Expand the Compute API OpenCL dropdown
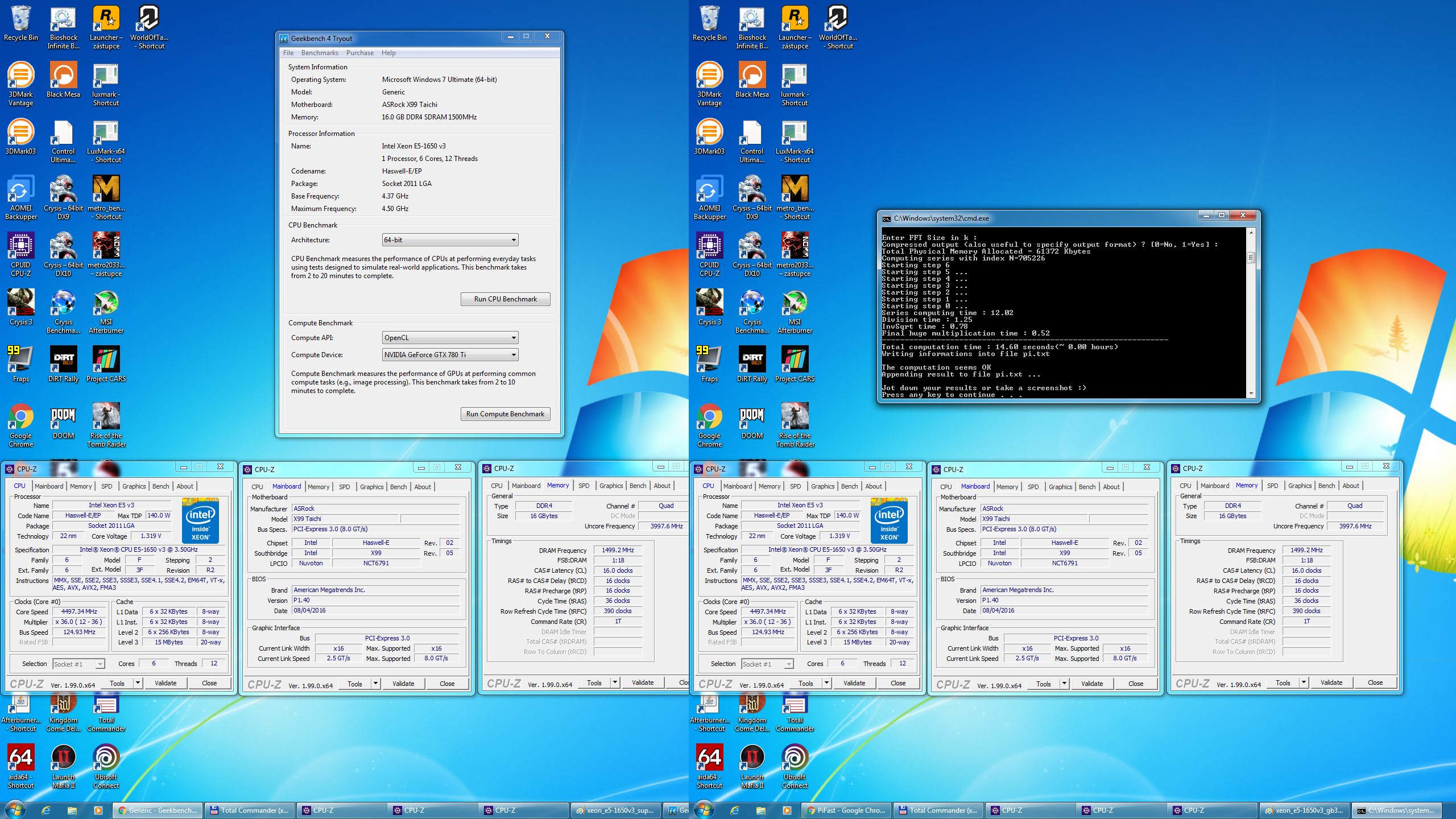This screenshot has height=819, width=1456. (450, 338)
